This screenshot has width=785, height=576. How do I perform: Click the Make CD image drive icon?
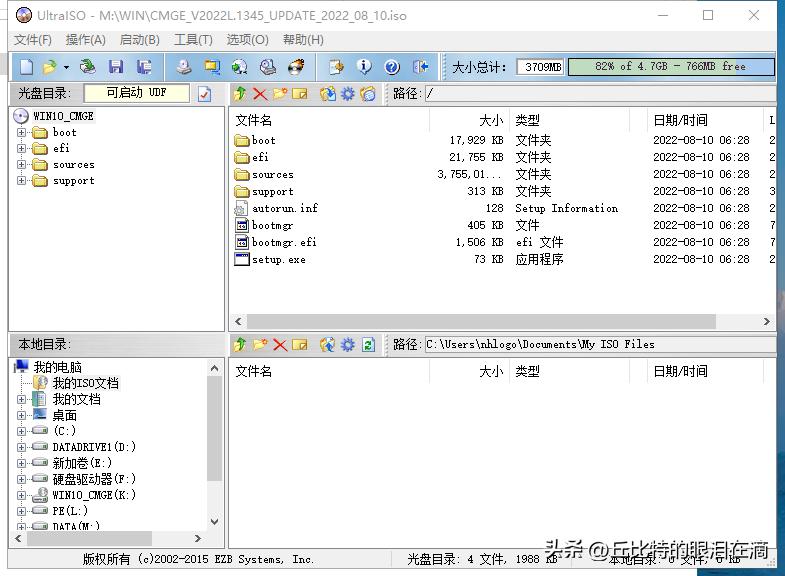tap(184, 67)
